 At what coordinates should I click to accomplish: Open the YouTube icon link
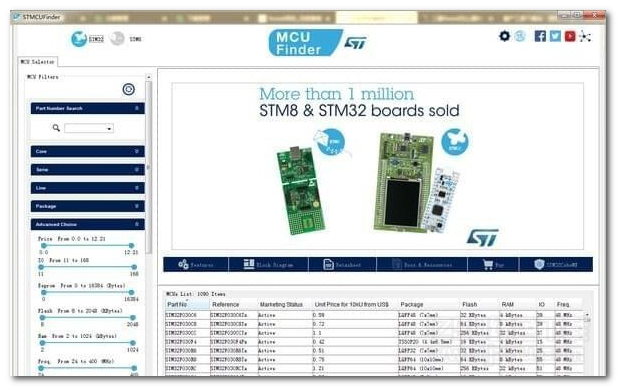coord(570,36)
